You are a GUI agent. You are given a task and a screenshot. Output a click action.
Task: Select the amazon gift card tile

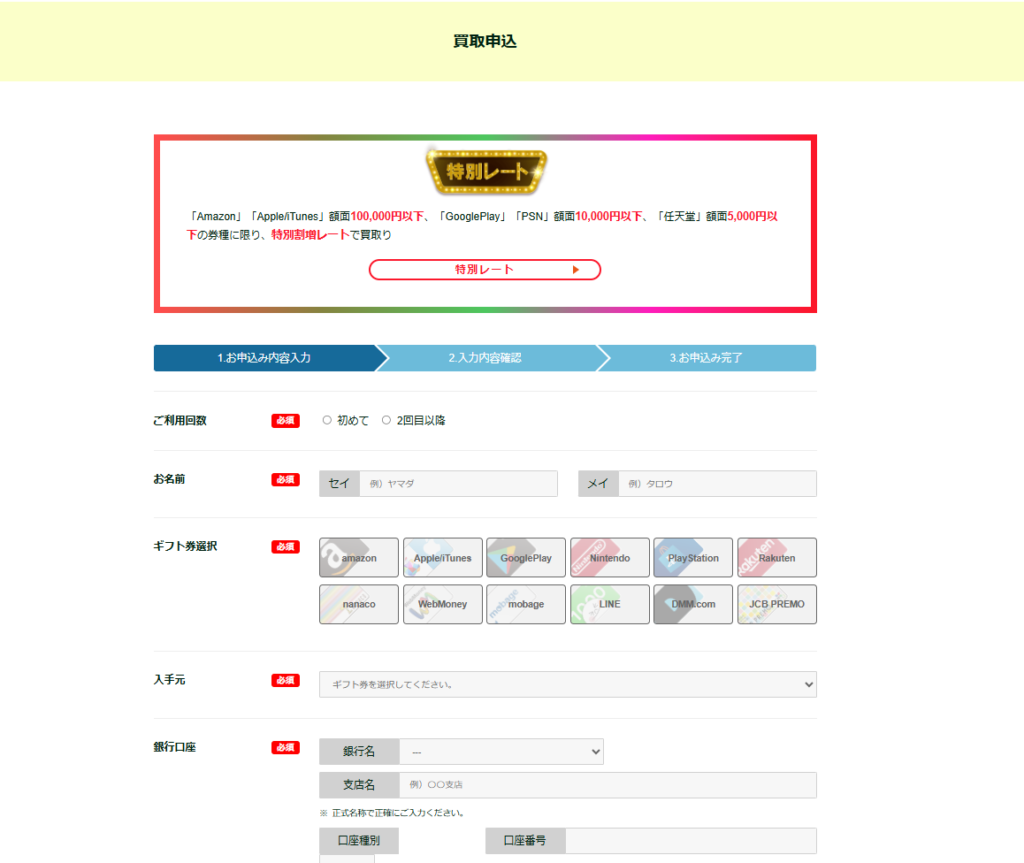click(x=359, y=557)
